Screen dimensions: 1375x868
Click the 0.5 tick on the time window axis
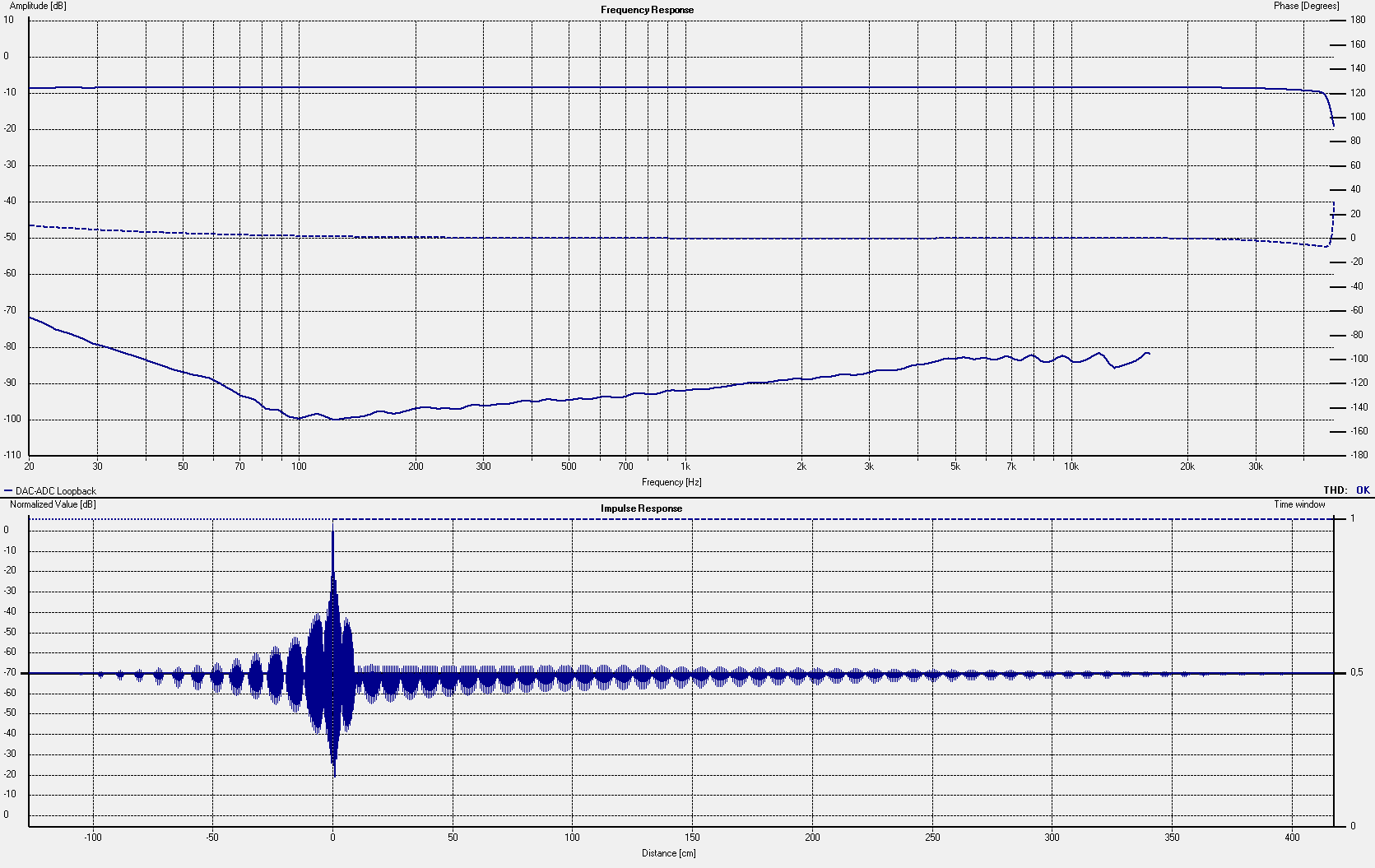pyautogui.click(x=1357, y=673)
